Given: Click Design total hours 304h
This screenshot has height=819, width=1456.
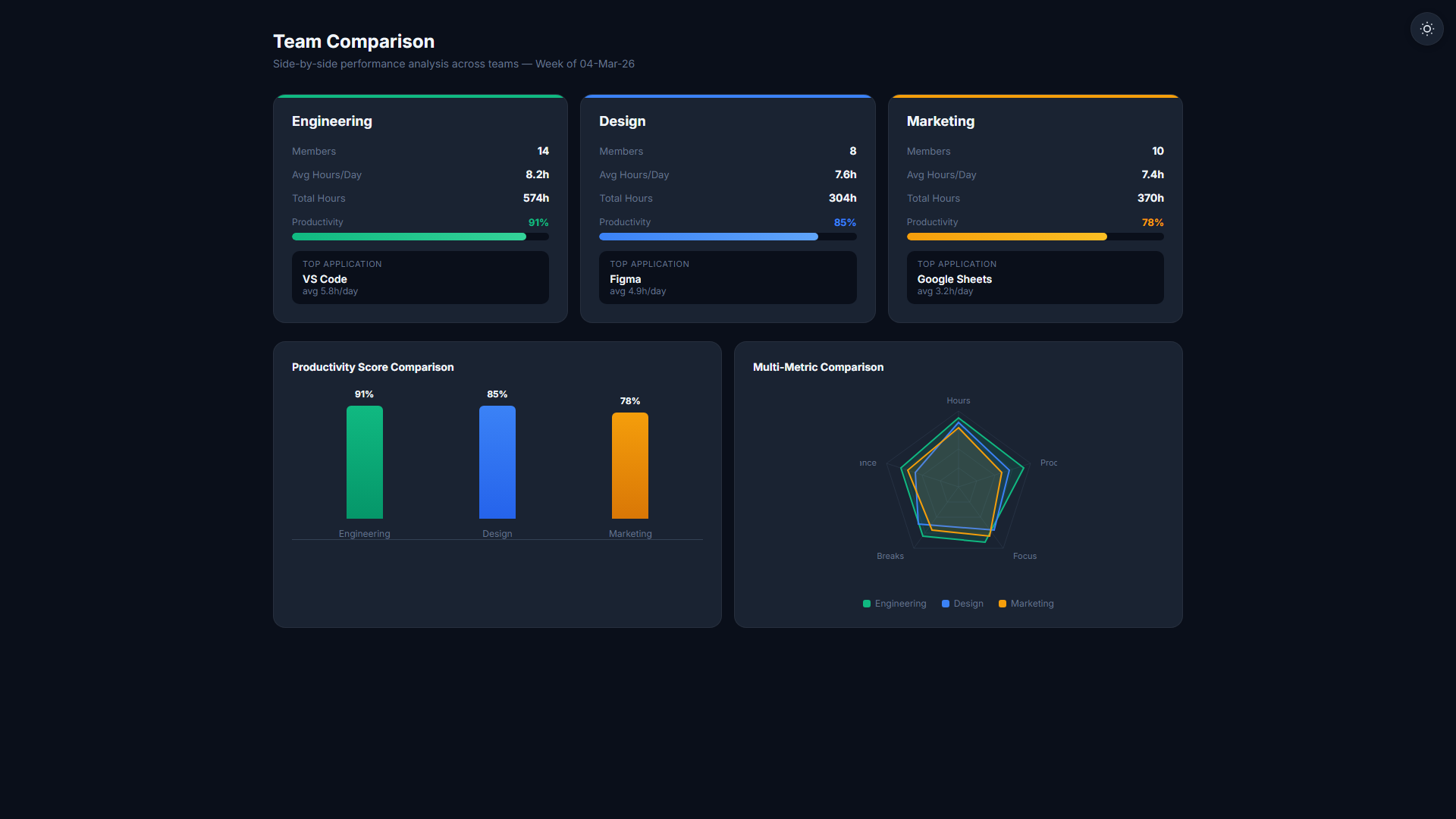Looking at the screenshot, I should (843, 198).
